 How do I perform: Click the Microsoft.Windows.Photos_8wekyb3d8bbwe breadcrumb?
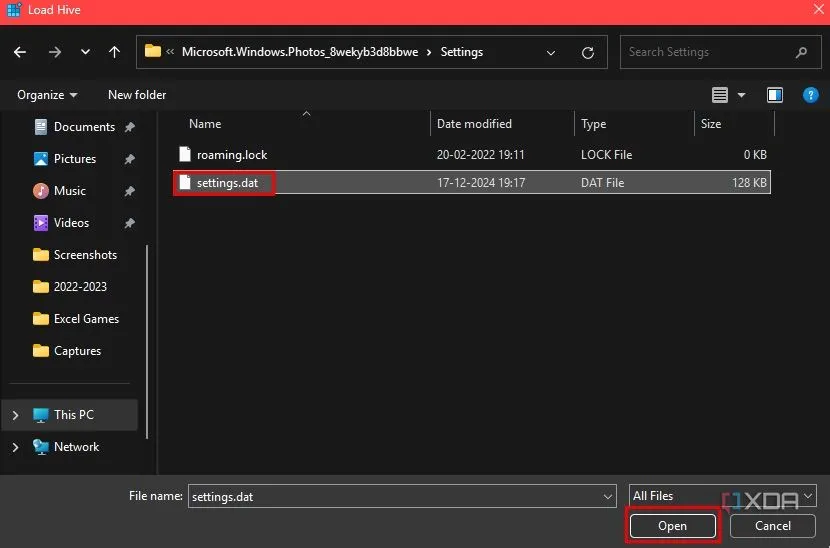pos(300,52)
